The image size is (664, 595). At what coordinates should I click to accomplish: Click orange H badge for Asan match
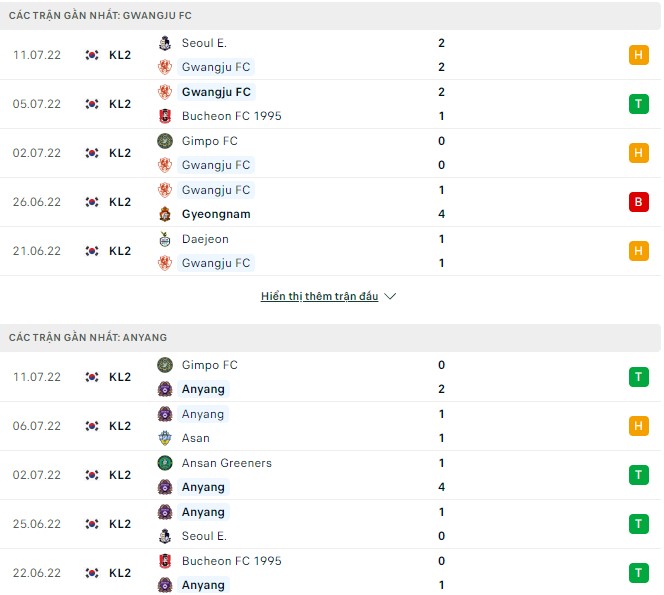638,426
